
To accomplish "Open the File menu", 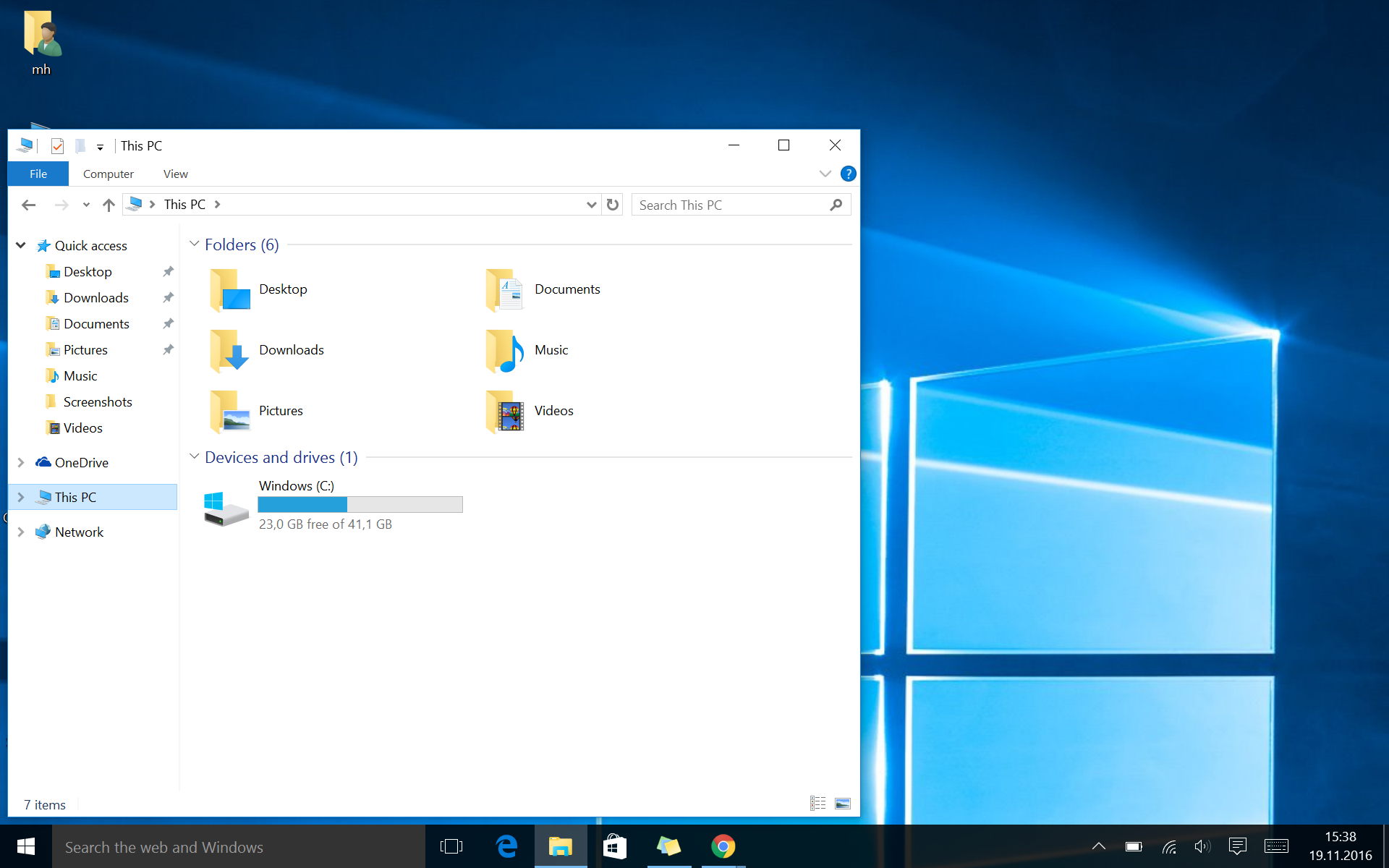I will (x=38, y=174).
